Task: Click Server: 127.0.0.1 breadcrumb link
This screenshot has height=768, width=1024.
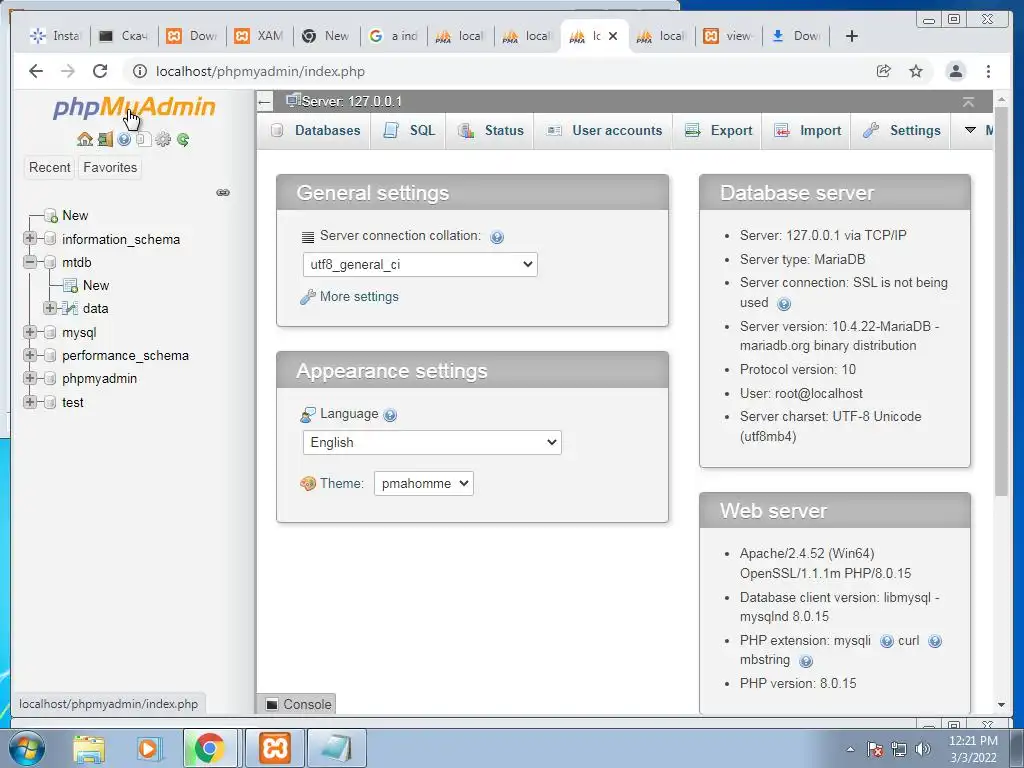Action: point(351,101)
